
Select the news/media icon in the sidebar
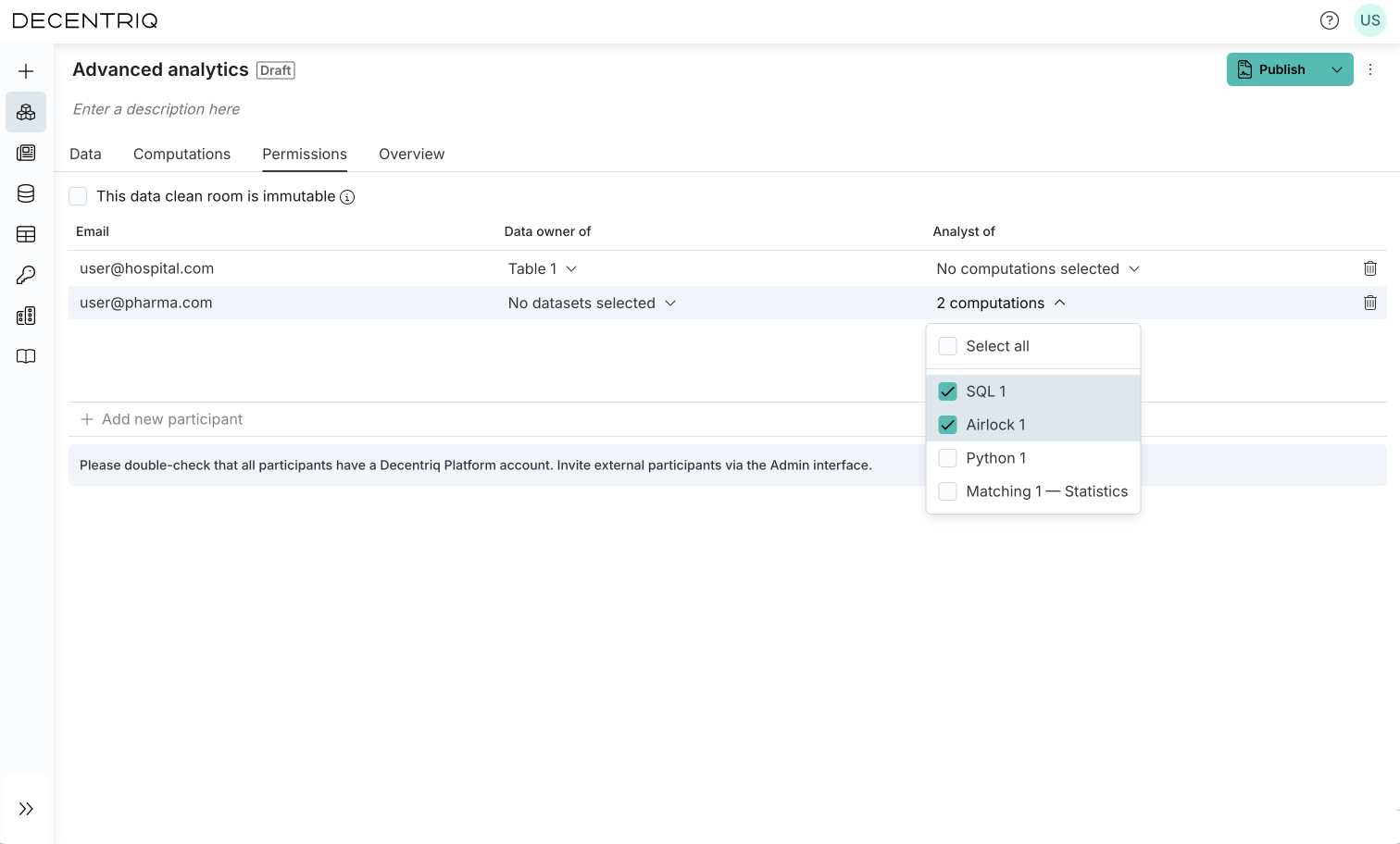coord(26,153)
